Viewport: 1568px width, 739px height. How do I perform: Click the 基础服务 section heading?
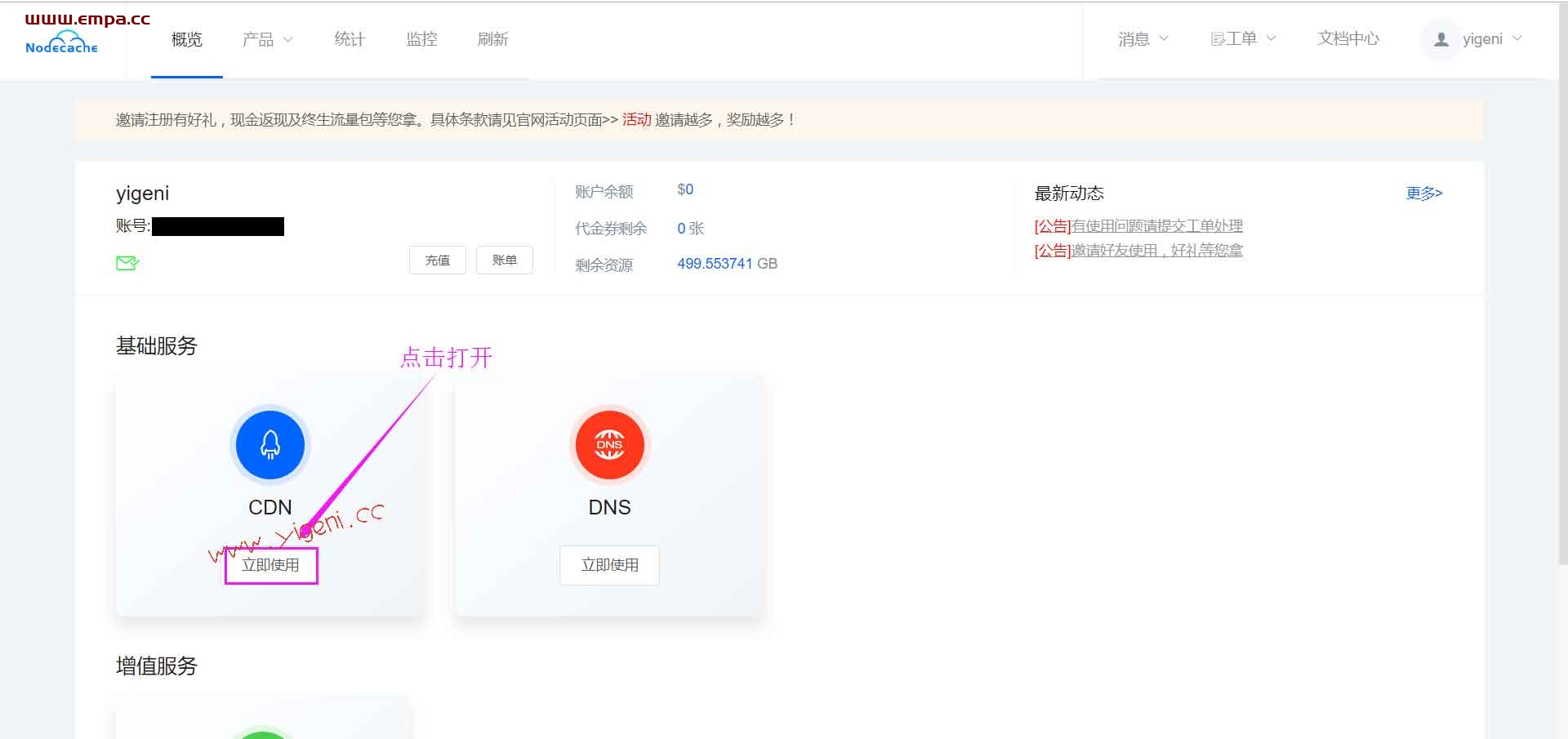pyautogui.click(x=157, y=345)
